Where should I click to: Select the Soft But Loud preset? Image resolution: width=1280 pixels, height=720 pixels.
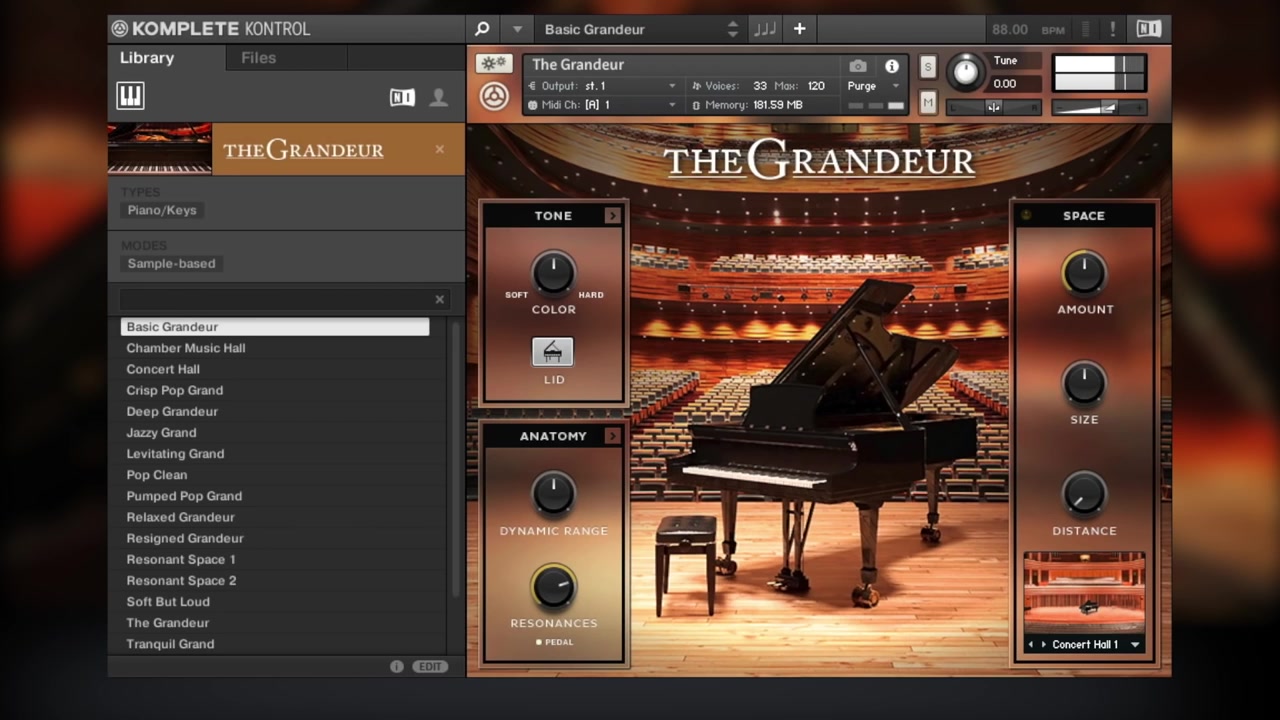coord(275,601)
